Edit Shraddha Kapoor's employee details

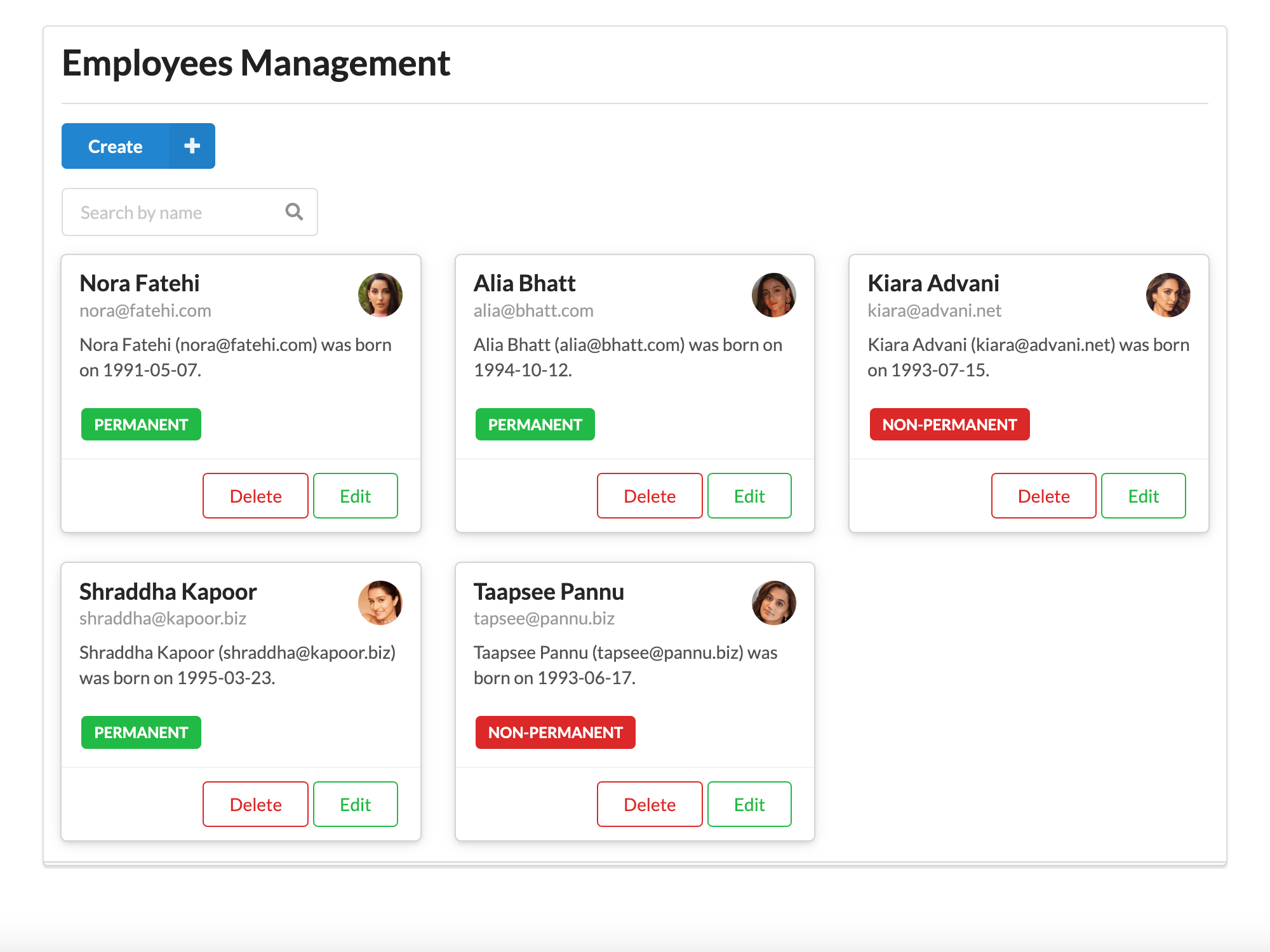tap(355, 804)
